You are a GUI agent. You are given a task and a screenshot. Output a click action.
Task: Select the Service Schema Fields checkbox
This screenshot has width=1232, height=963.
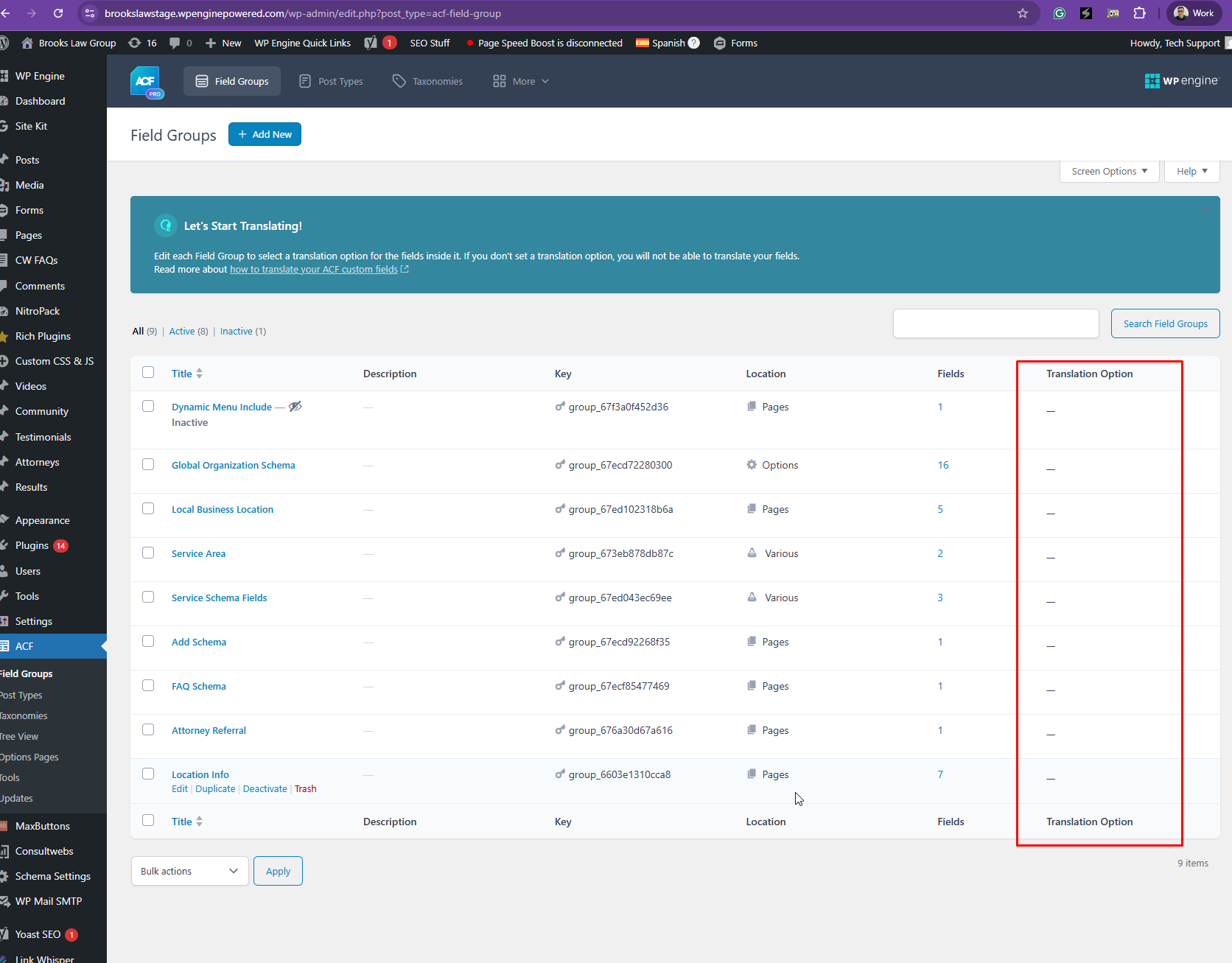point(148,597)
